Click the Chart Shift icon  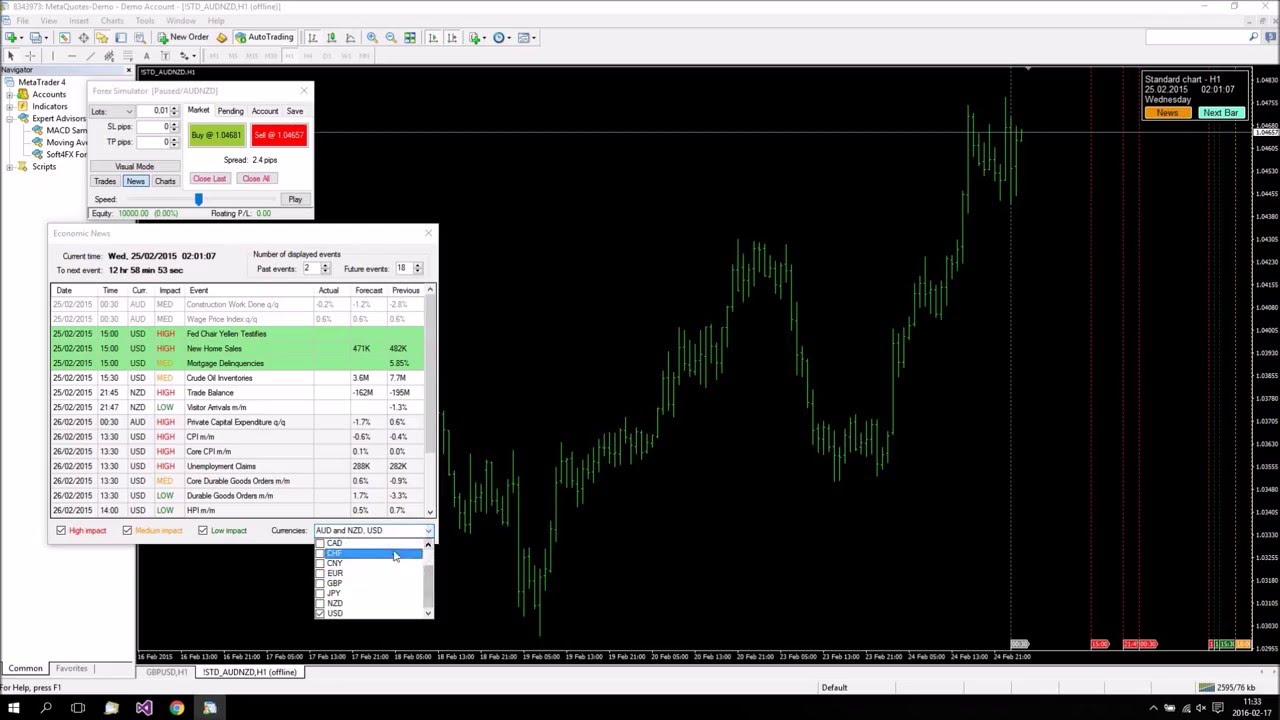[x=452, y=37]
